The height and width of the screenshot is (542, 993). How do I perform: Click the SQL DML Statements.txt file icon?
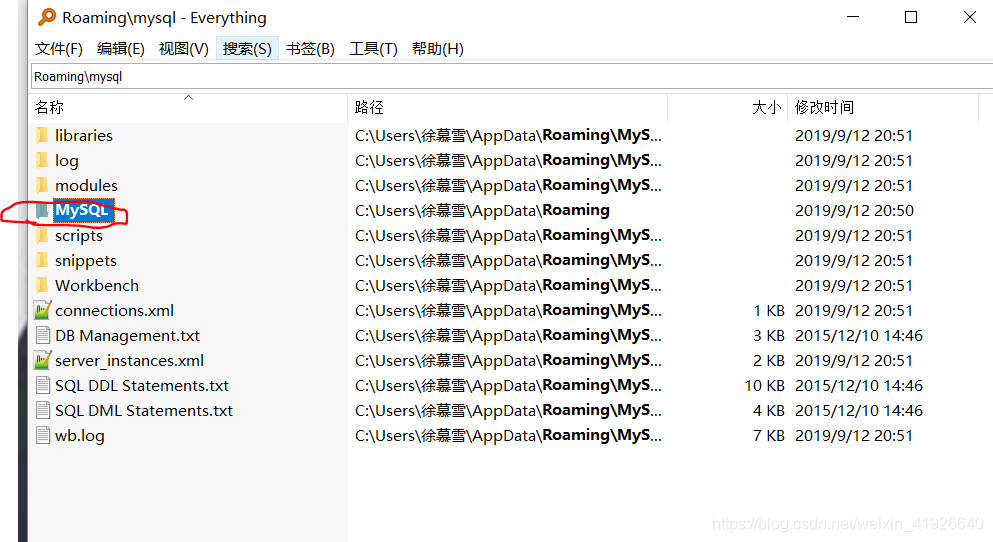(42, 410)
